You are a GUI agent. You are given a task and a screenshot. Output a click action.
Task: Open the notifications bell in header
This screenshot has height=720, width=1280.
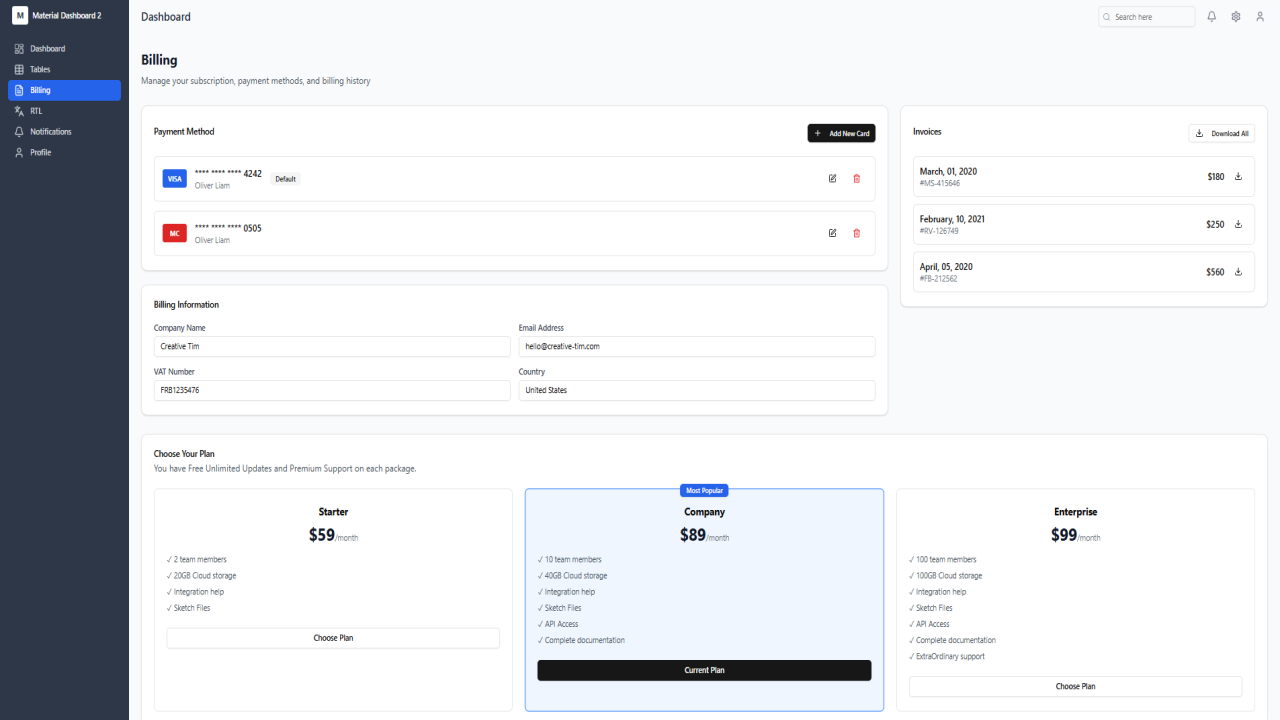[x=1212, y=17]
